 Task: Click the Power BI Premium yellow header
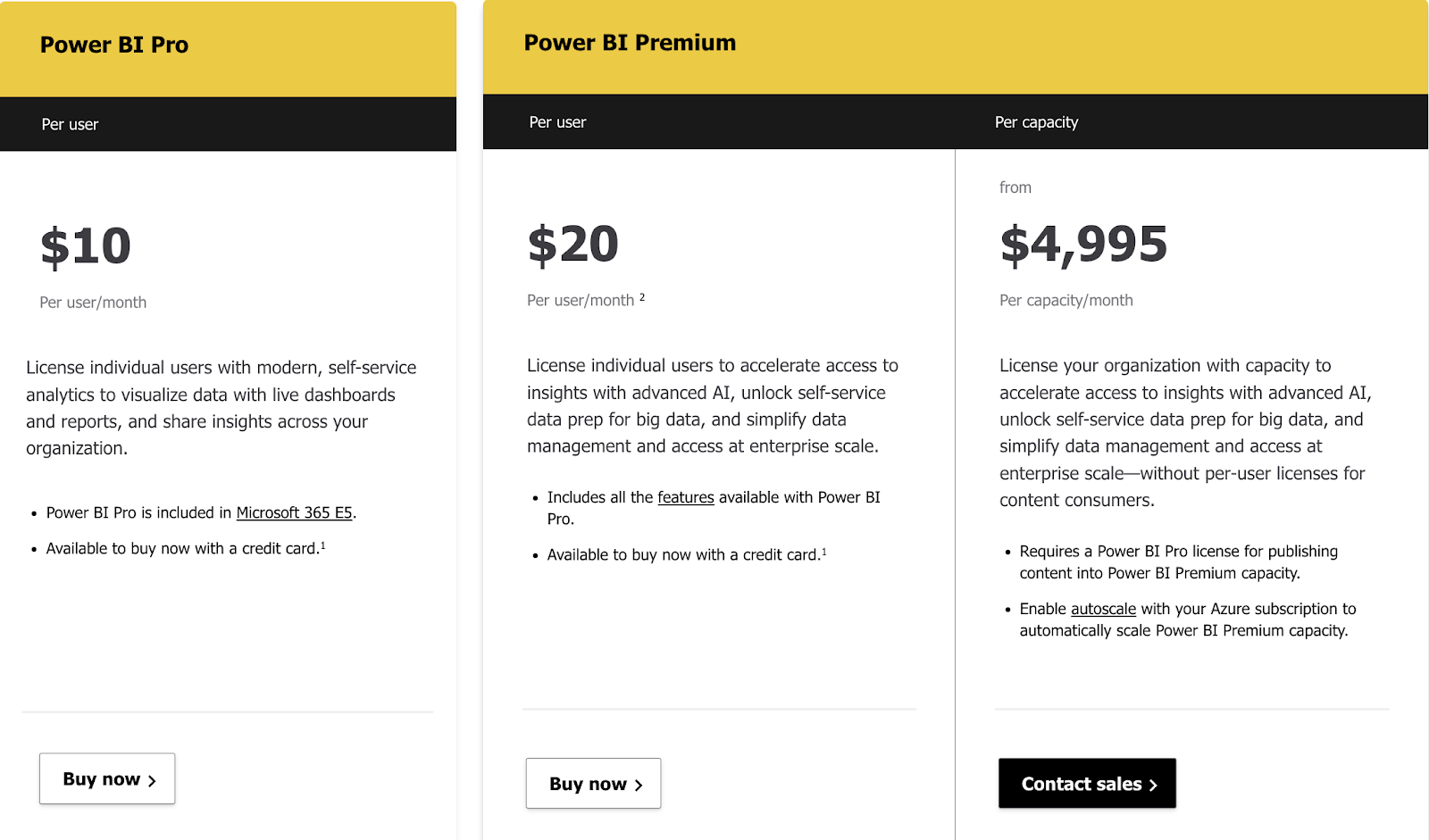[630, 42]
